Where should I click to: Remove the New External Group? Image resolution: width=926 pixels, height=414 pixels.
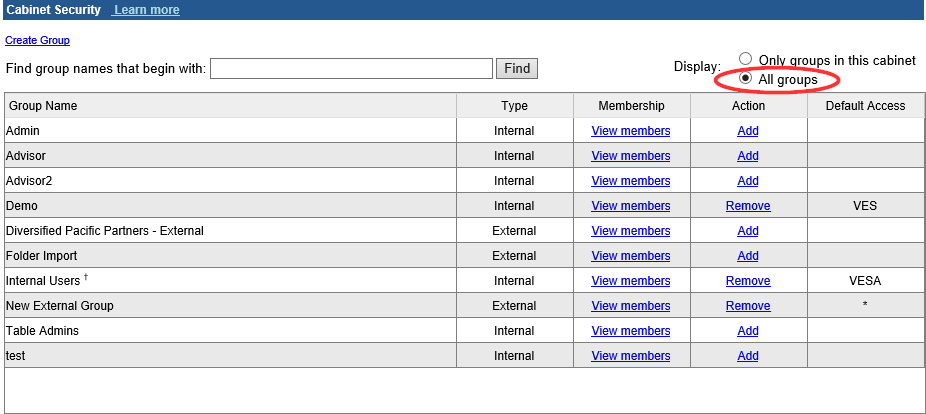(x=748, y=306)
